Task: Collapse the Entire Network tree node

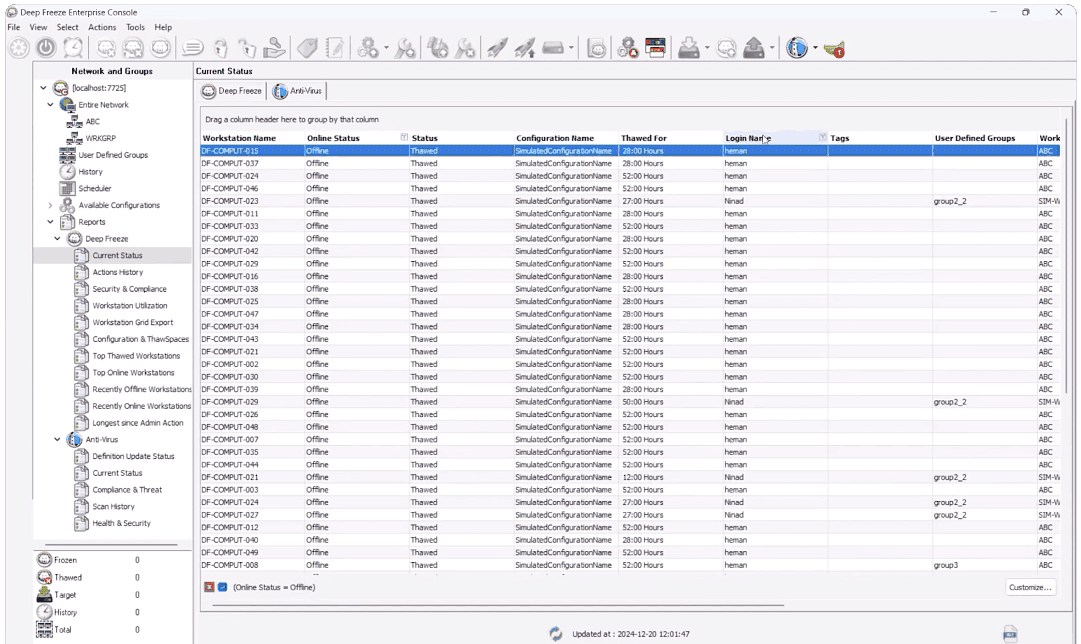Action: tap(51, 105)
